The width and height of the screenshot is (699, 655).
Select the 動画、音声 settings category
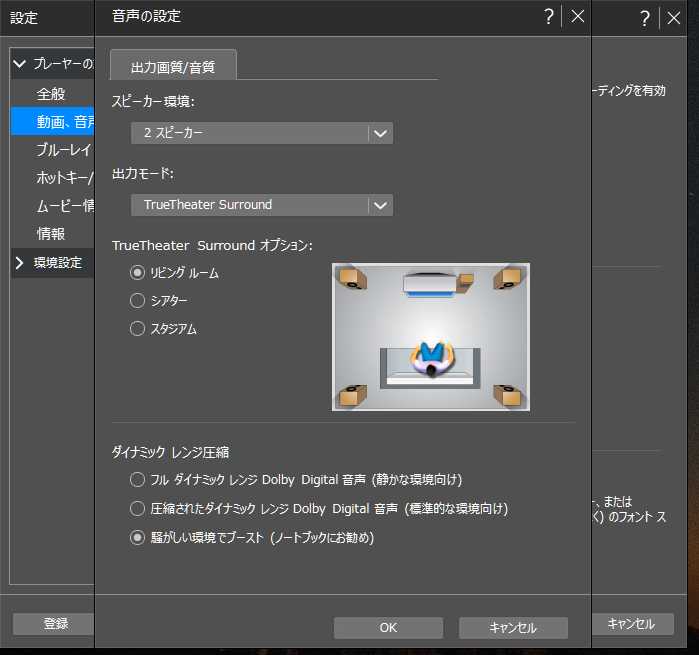[53, 121]
